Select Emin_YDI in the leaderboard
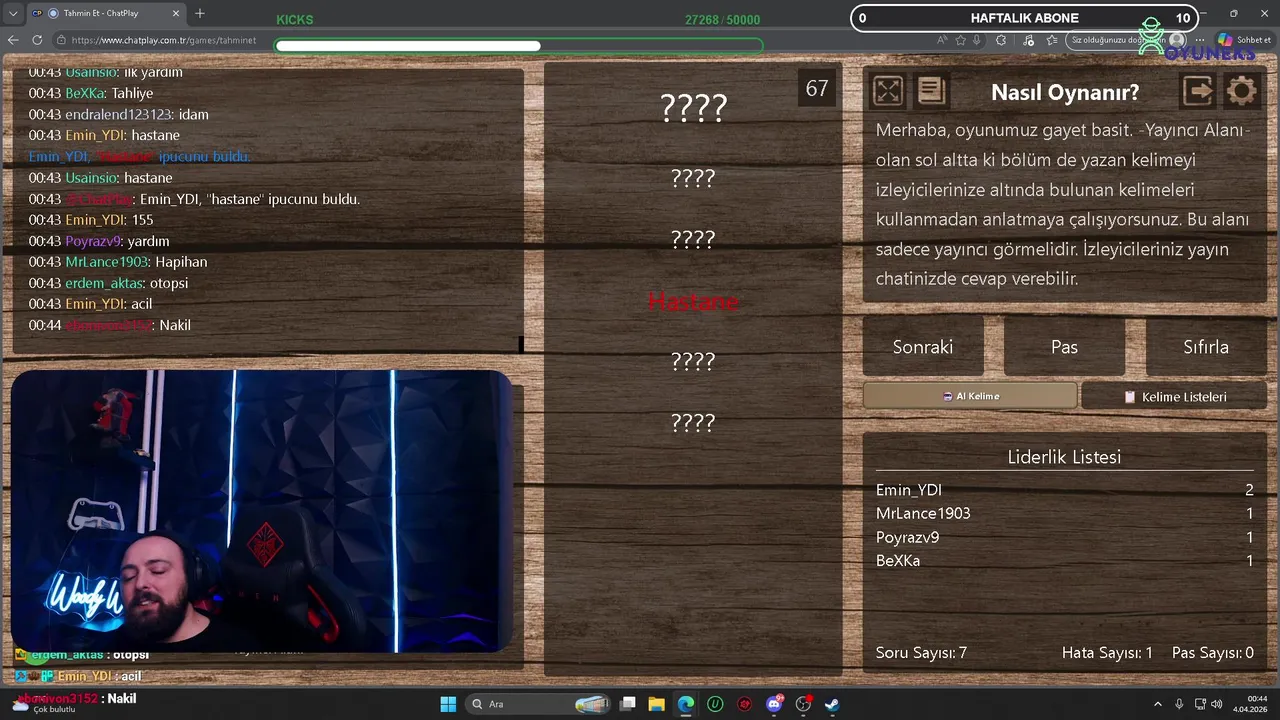The height and width of the screenshot is (720, 1280). coord(908,490)
